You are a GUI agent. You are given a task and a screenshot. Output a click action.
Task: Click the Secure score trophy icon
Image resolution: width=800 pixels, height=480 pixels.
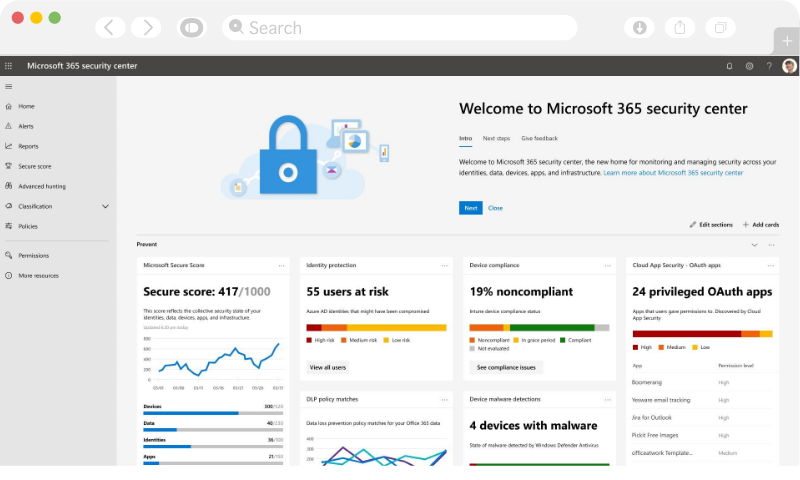tap(9, 166)
